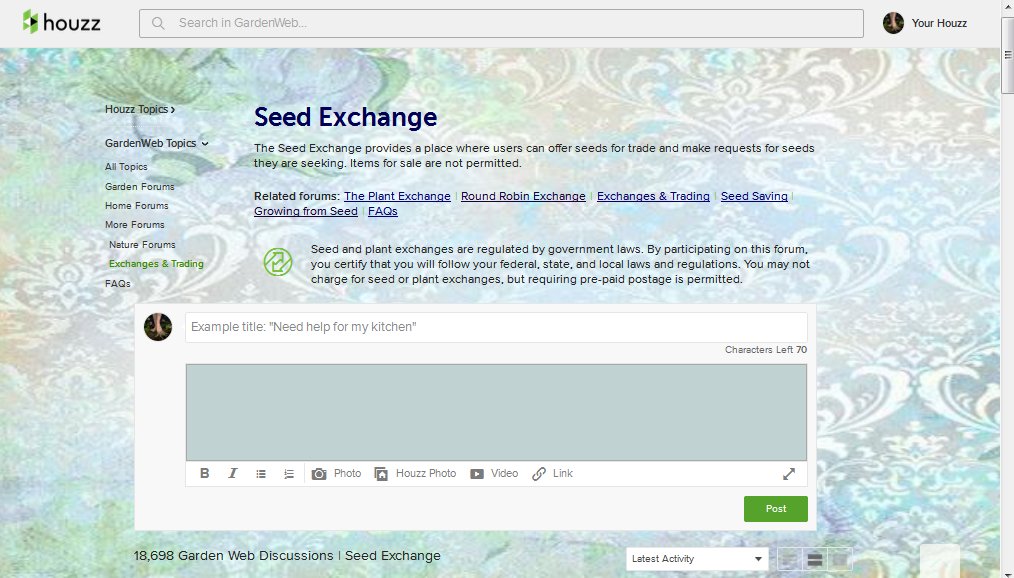Click the "Characters Left 70" counter text
This screenshot has width=1014, height=578.
coord(766,350)
